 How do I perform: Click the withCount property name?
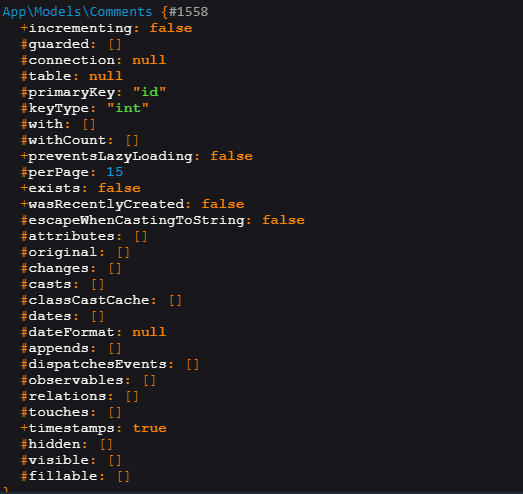[x=67, y=140]
